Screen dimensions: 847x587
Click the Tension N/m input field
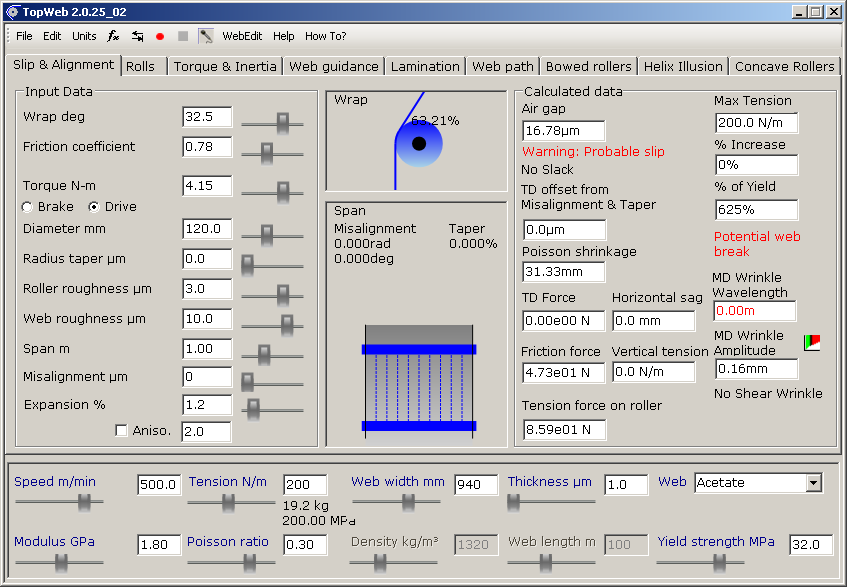(305, 484)
